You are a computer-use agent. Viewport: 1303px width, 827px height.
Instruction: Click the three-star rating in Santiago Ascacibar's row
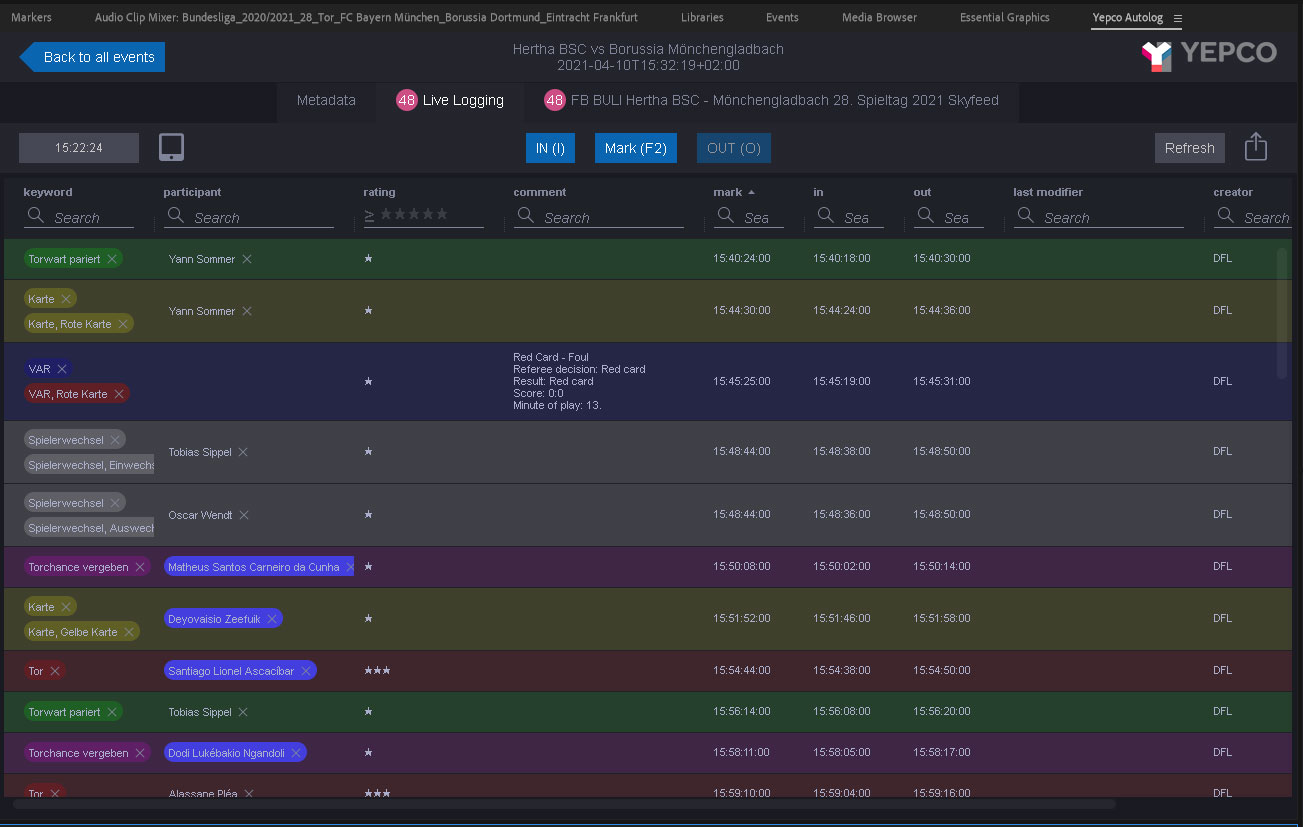coord(377,671)
